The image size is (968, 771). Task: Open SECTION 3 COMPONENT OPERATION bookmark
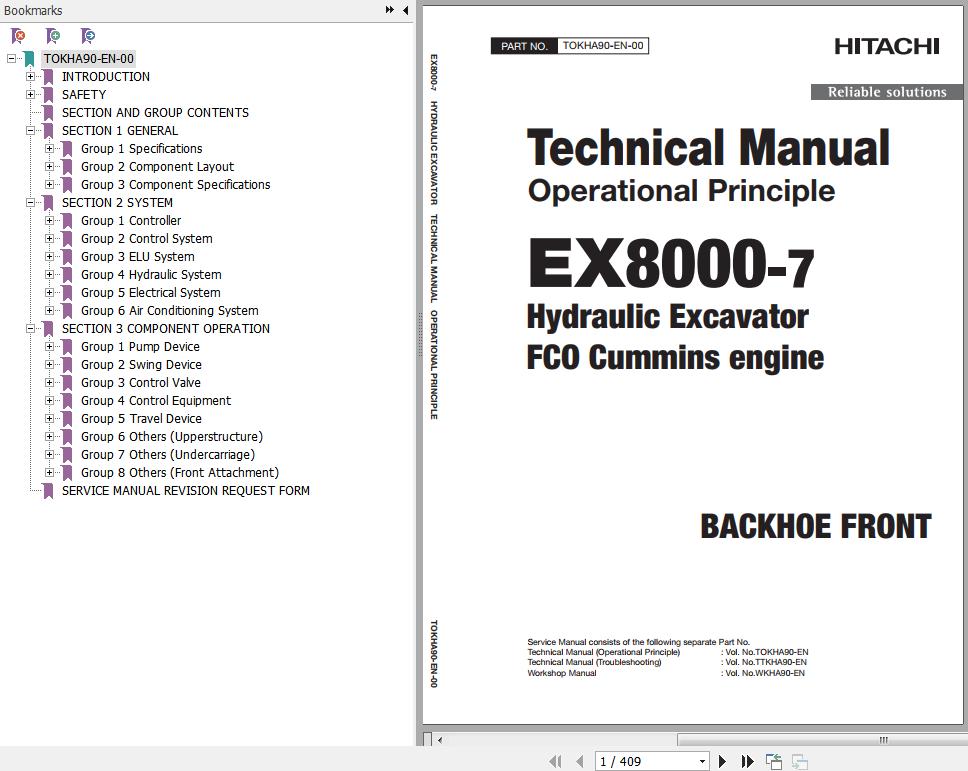pos(165,328)
